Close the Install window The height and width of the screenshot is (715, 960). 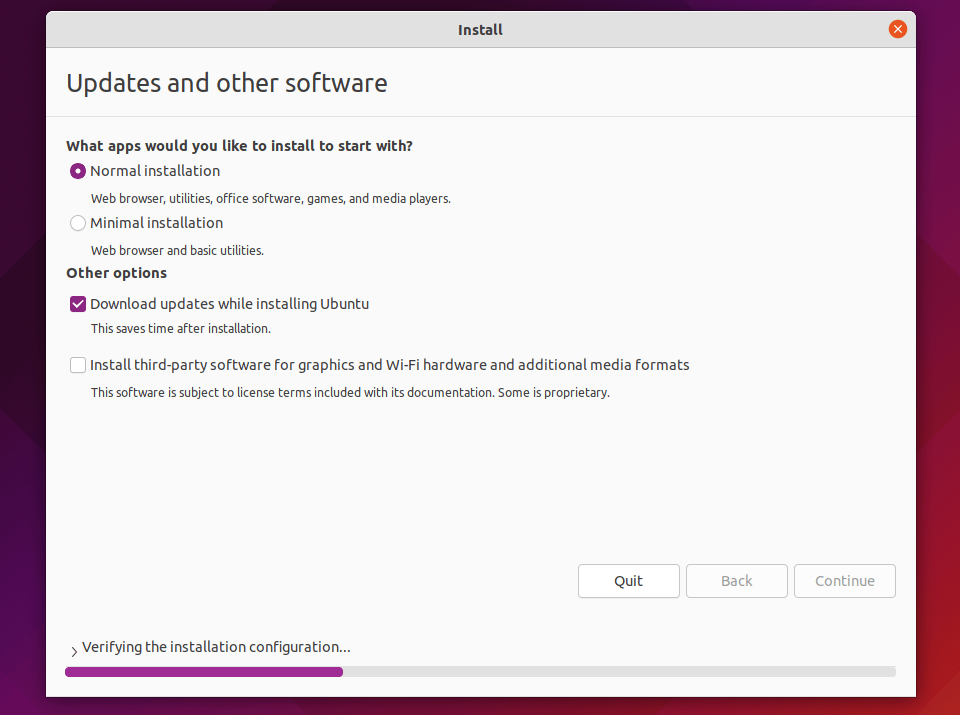(x=897, y=29)
